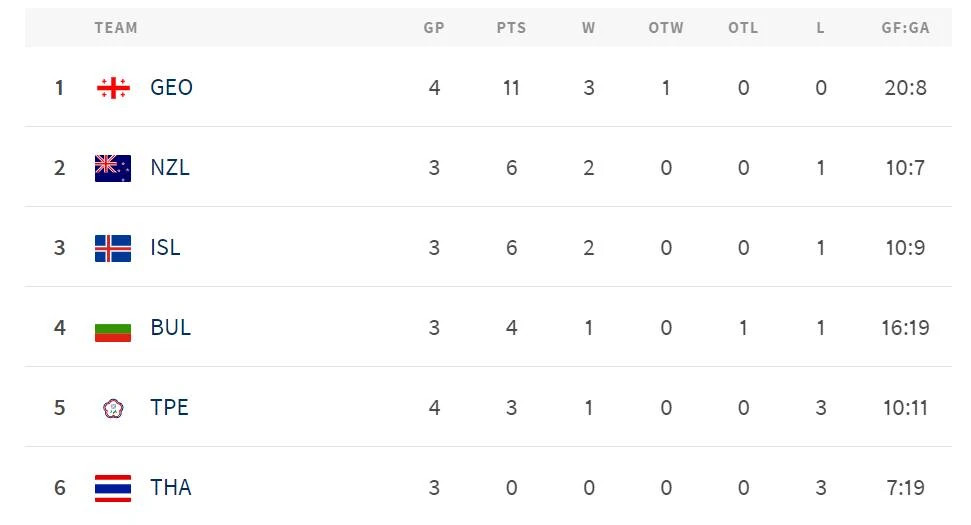Viewport: 971px width, 525px height.
Task: Click the Thailand flag icon
Action: coord(113,488)
